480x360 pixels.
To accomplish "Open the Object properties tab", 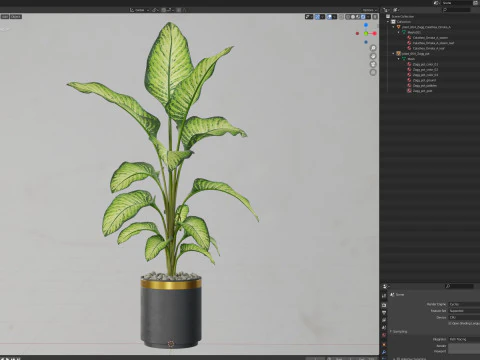I will (x=384, y=344).
